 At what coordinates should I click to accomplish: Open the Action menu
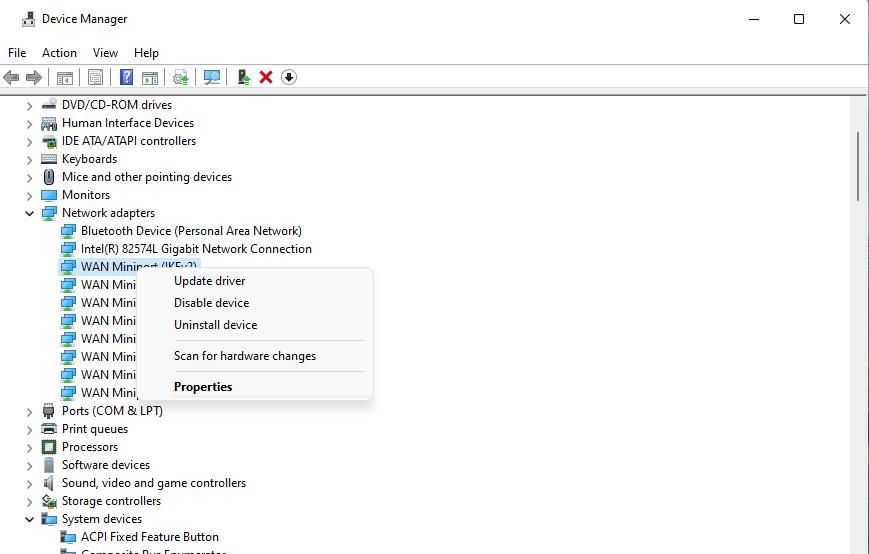(x=59, y=53)
